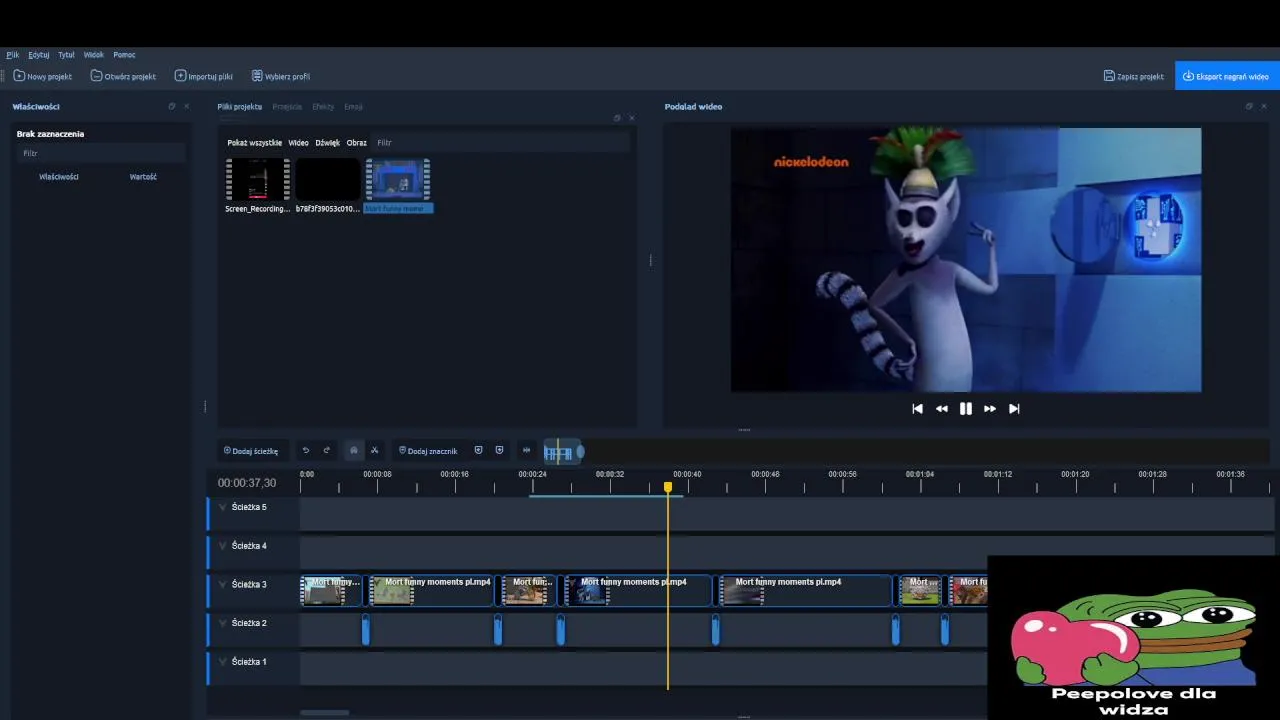Click Dodaj znacznik to add marker
This screenshot has width=1280, height=720.
428,451
